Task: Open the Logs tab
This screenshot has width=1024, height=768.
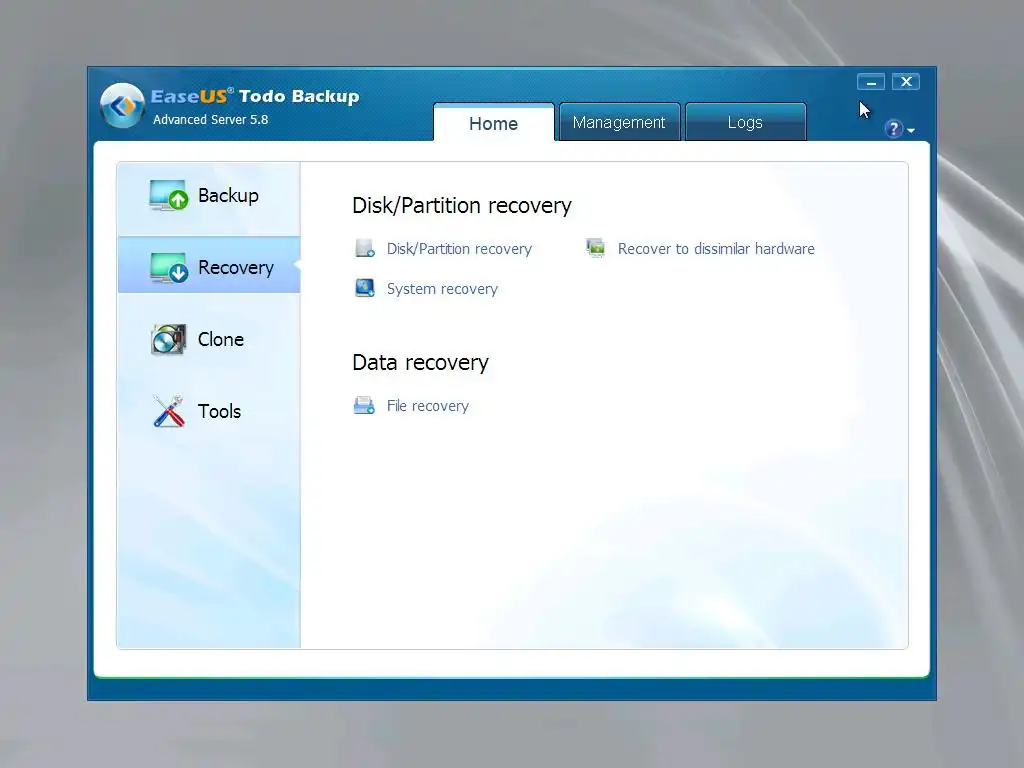Action: point(745,122)
